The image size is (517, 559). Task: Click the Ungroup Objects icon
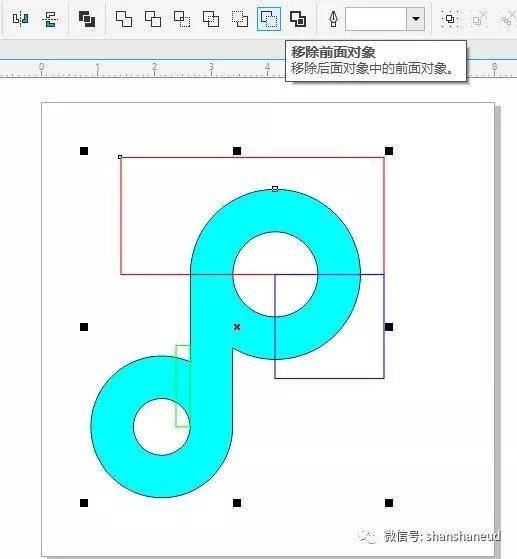(x=478, y=19)
